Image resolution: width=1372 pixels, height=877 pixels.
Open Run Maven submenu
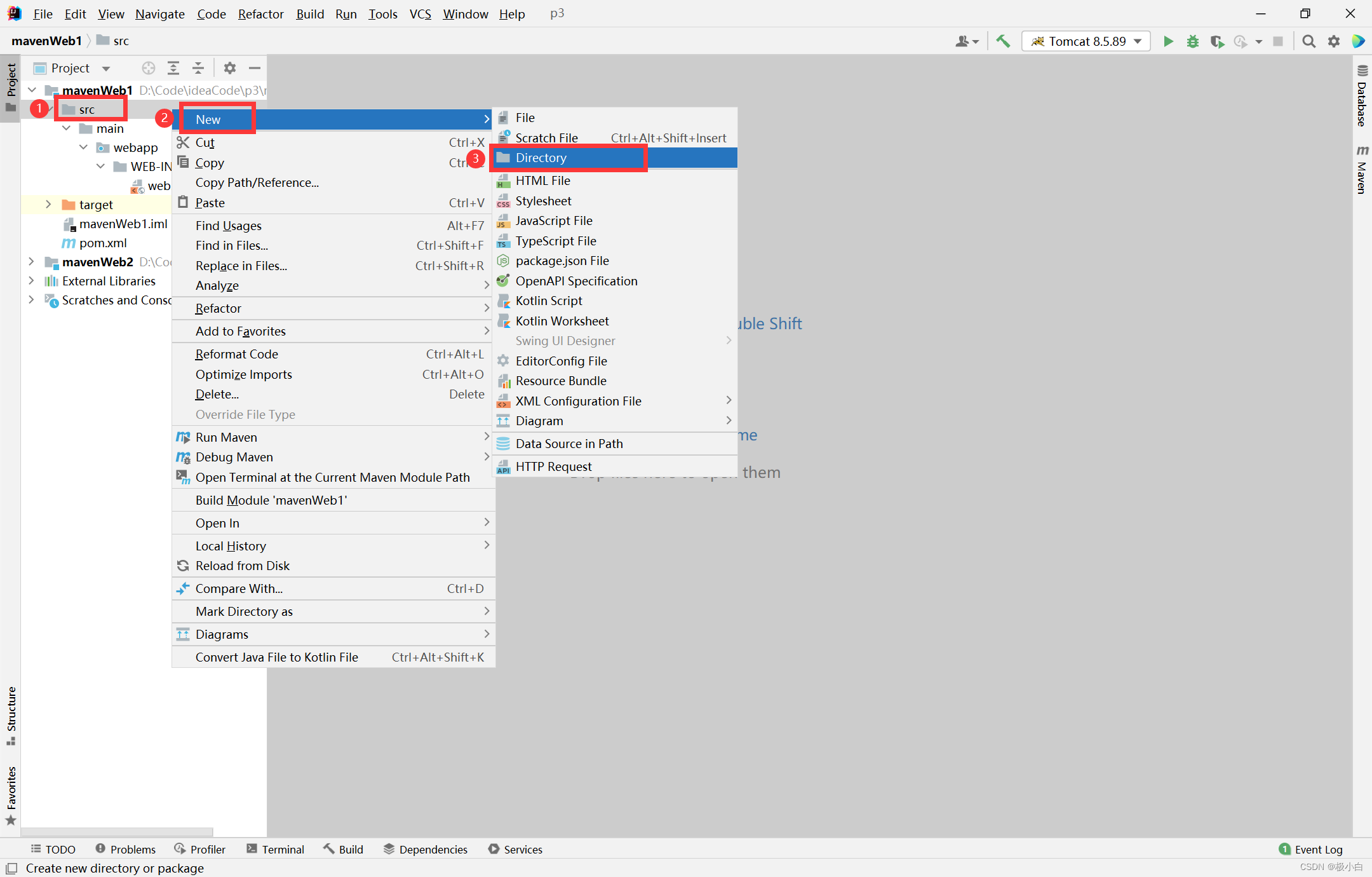pos(333,437)
